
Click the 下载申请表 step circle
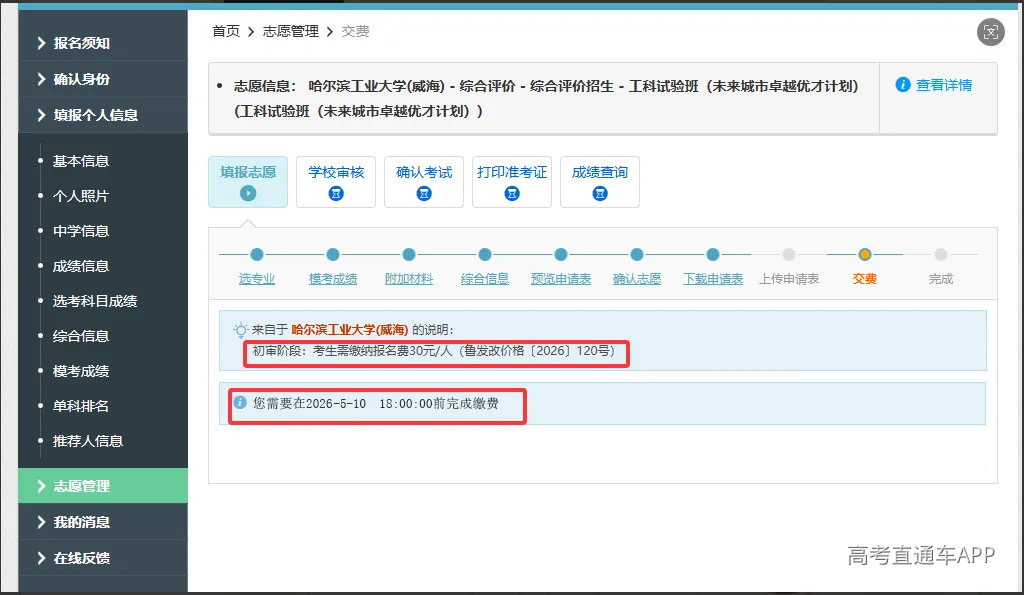point(713,255)
